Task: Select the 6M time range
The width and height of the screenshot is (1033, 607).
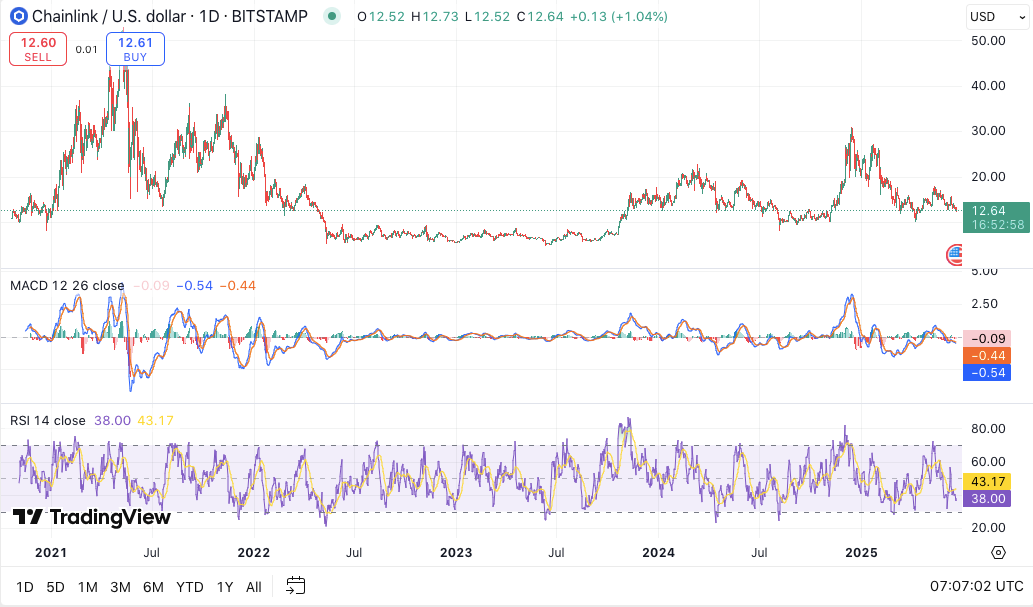Action: (x=153, y=587)
